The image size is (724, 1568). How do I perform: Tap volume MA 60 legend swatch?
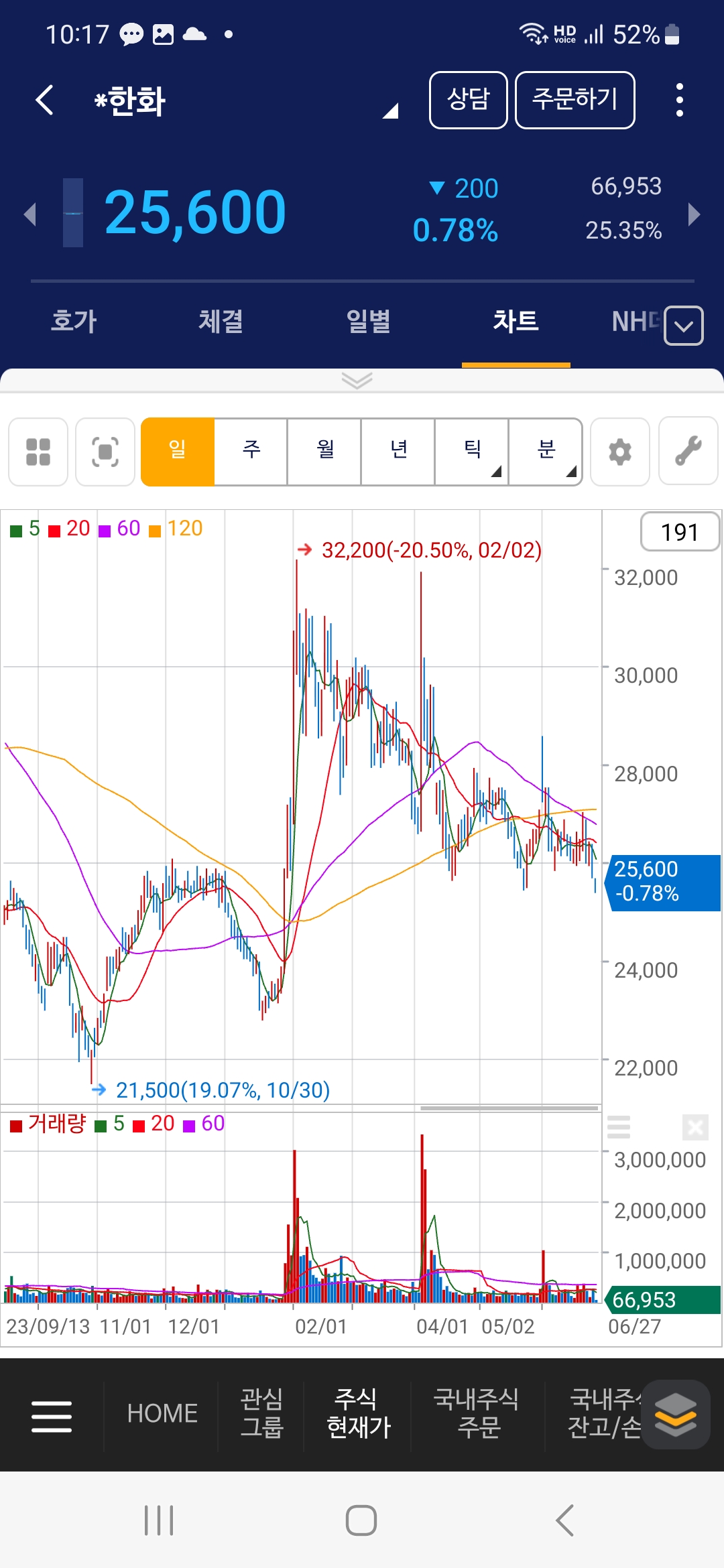click(x=189, y=1126)
